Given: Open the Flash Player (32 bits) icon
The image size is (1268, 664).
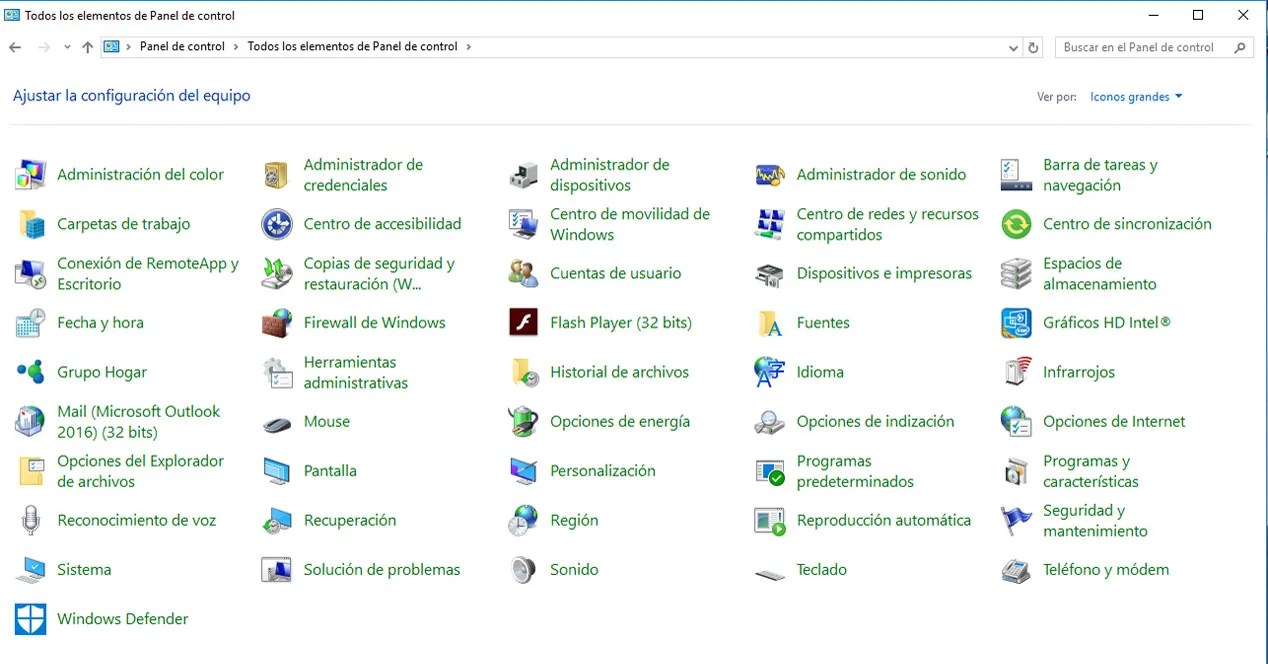Looking at the screenshot, I should pyautogui.click(x=524, y=323).
